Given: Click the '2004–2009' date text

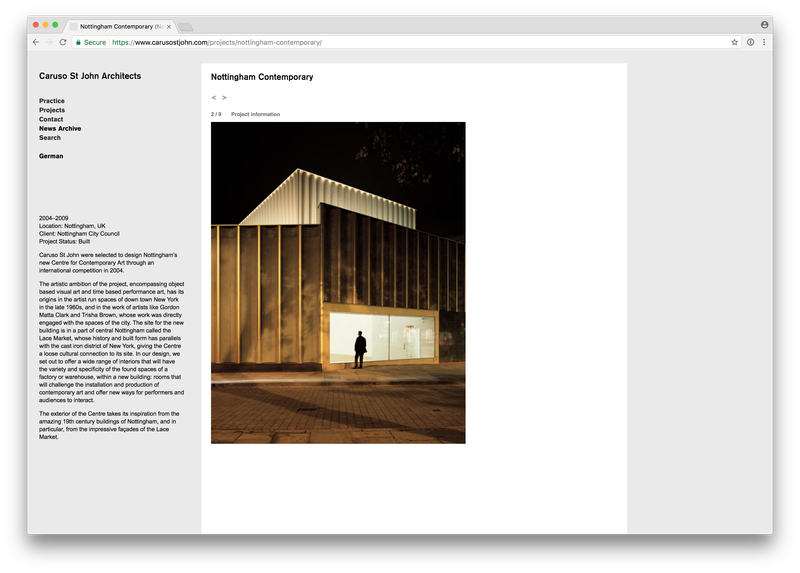Looking at the screenshot, I should coord(54,218).
